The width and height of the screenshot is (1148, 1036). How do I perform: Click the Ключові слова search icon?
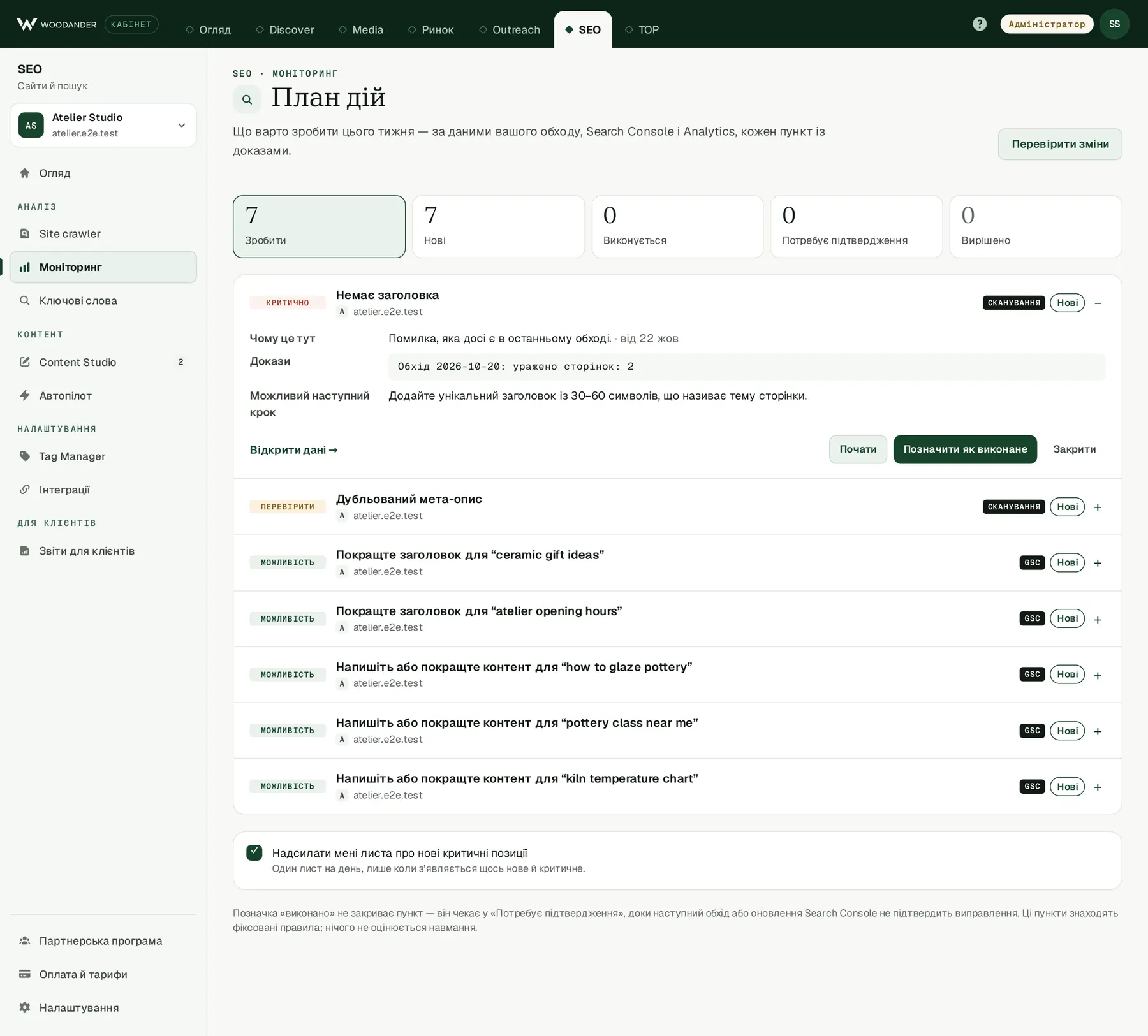(25, 300)
